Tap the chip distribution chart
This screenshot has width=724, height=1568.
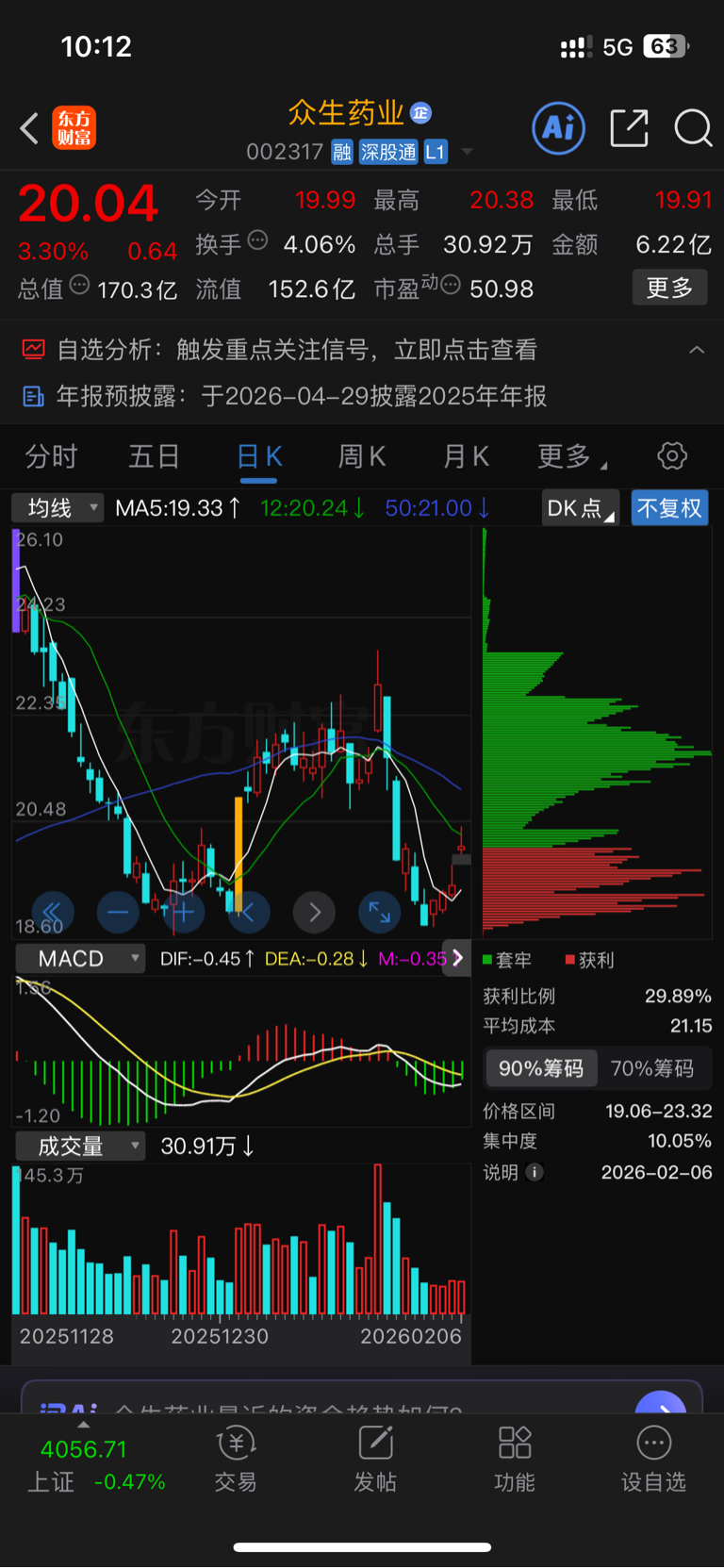(x=597, y=733)
